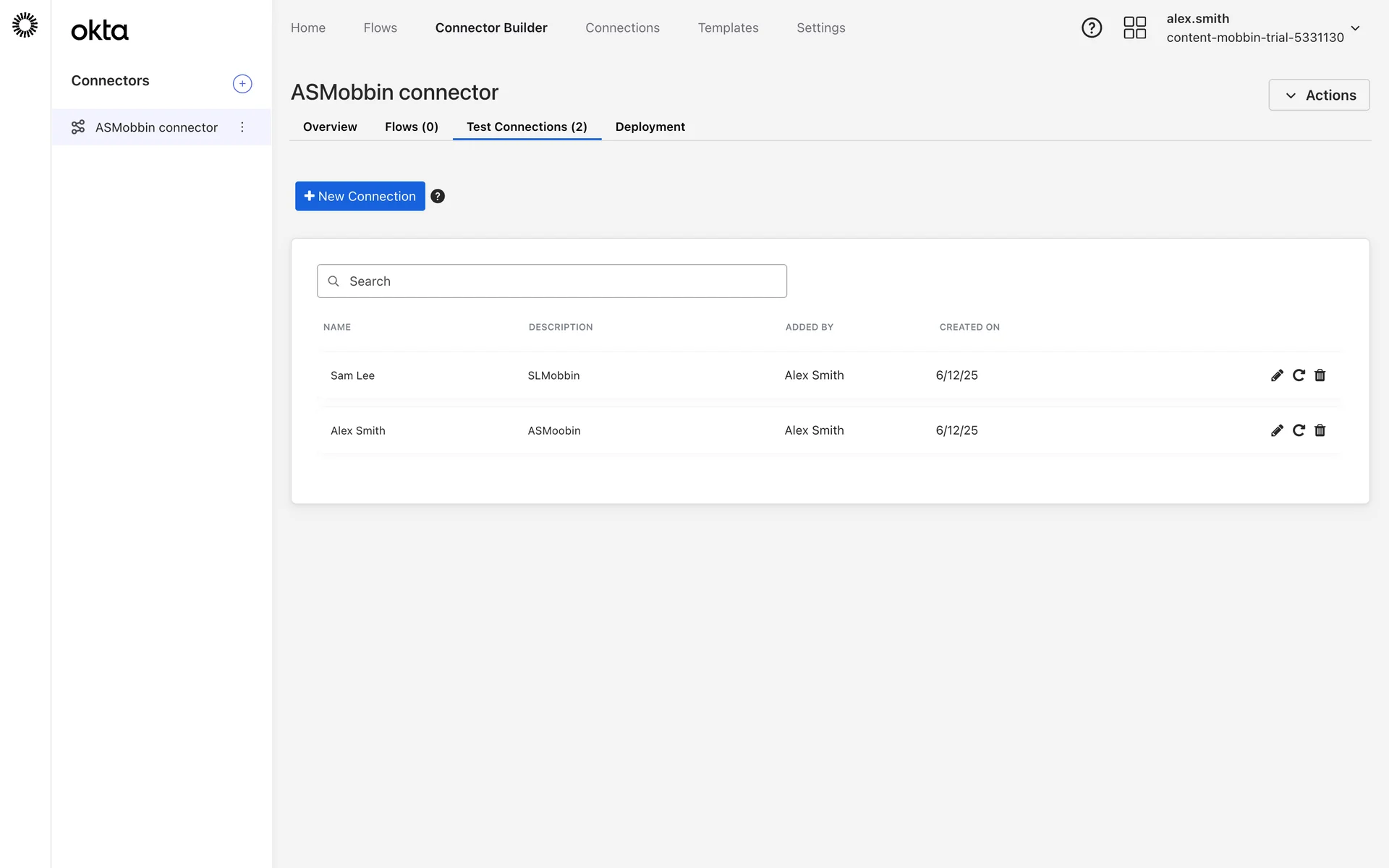1389x868 pixels.
Task: Switch to the Deployment tab
Action: click(x=650, y=127)
